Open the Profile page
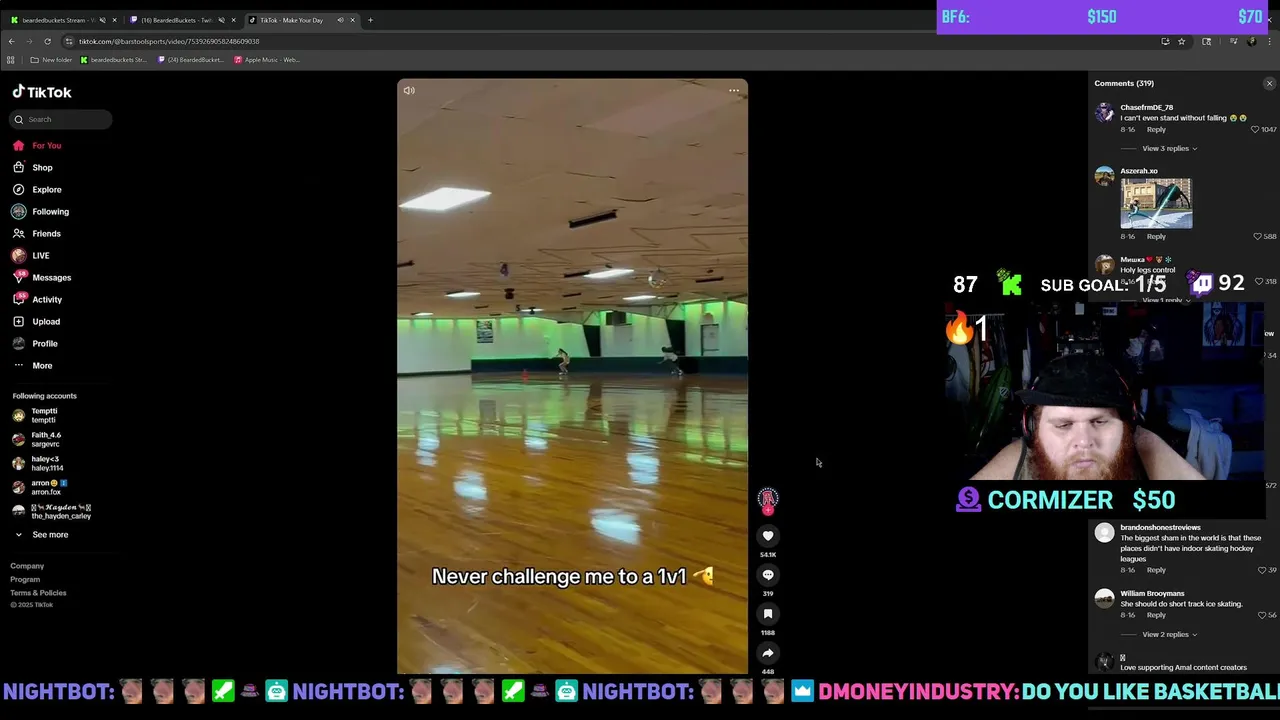 pos(35,343)
